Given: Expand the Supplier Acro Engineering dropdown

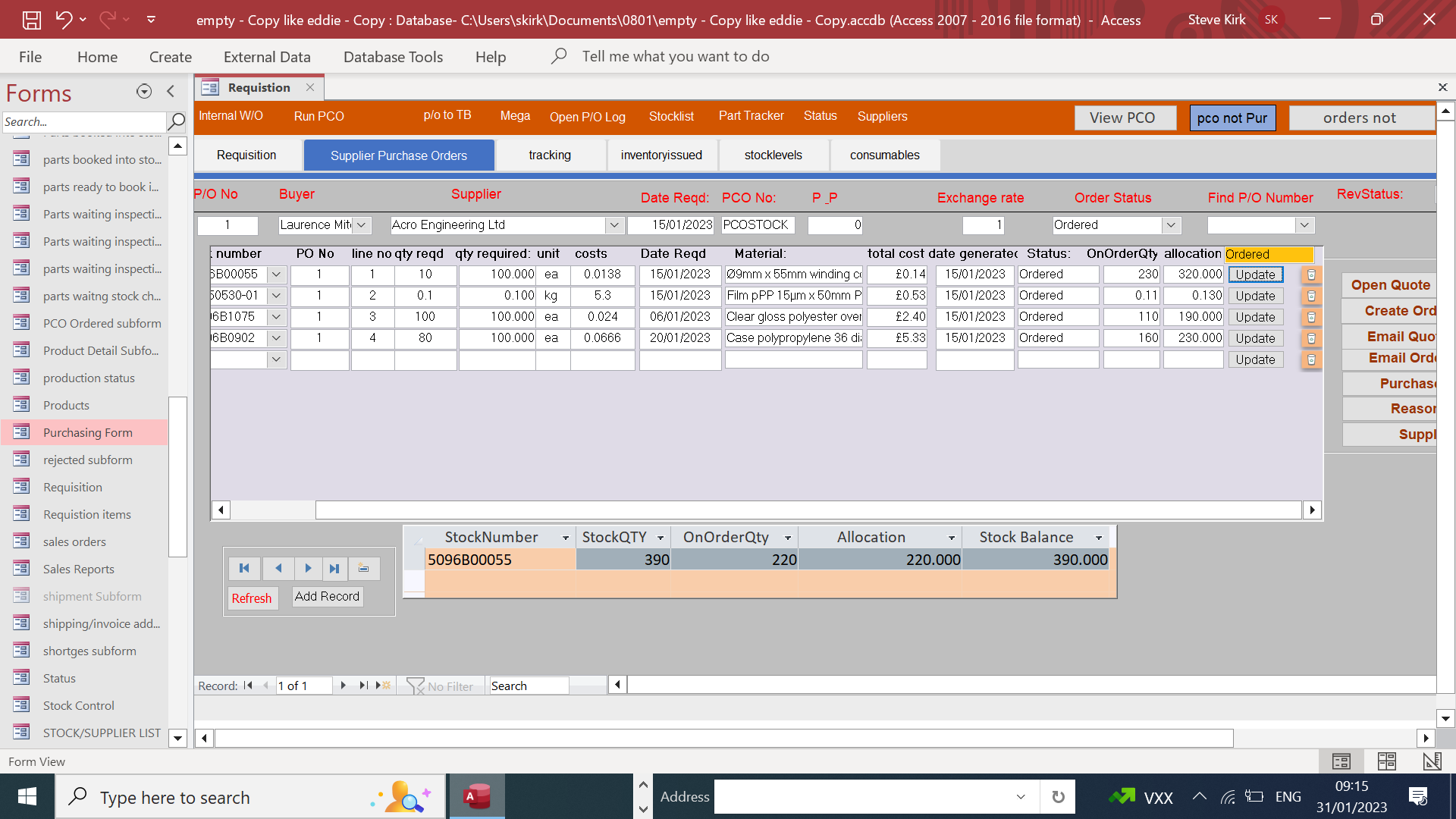Looking at the screenshot, I should pyautogui.click(x=614, y=225).
